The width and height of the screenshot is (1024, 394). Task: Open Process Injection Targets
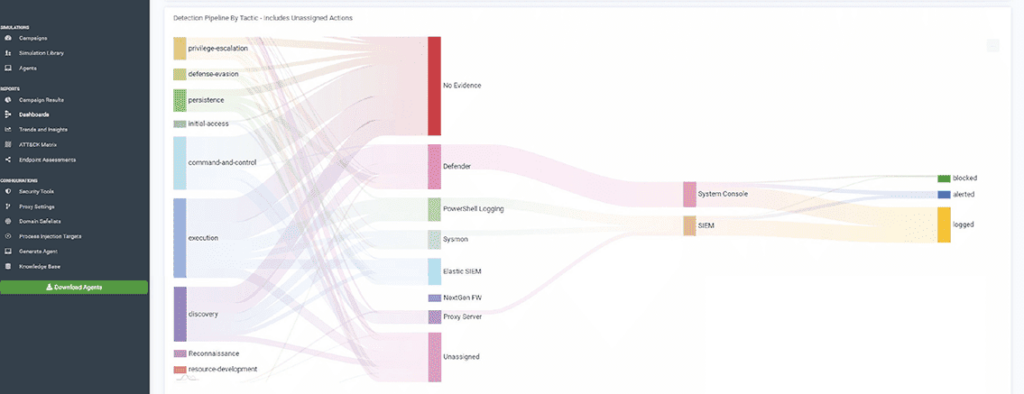tap(50, 236)
